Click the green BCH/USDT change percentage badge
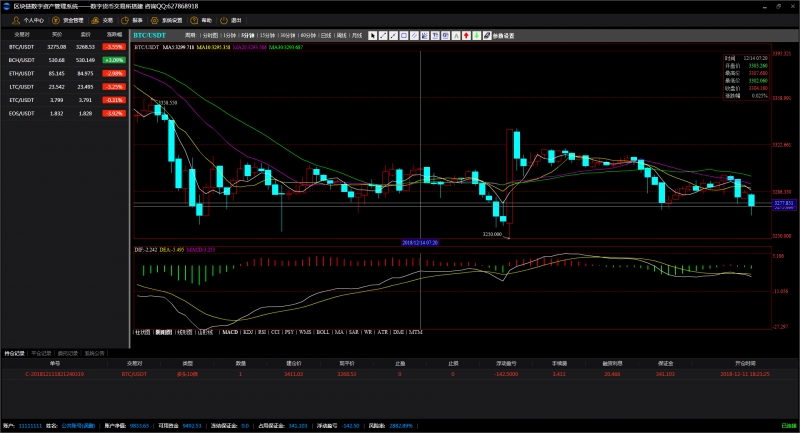Viewport: 800px width, 433px height. pyautogui.click(x=114, y=60)
